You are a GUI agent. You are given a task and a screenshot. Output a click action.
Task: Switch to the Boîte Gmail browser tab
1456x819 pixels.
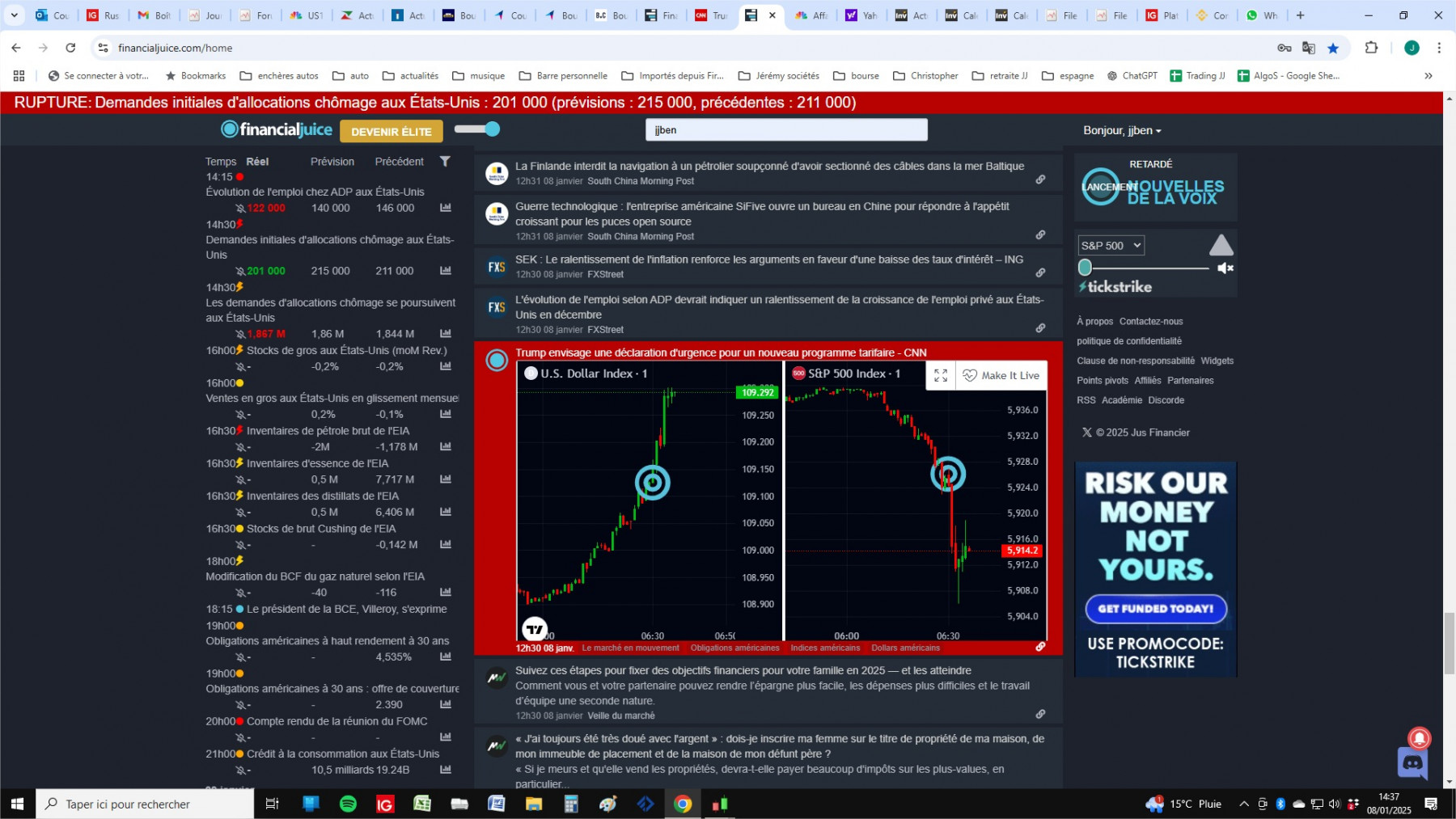[x=154, y=15]
